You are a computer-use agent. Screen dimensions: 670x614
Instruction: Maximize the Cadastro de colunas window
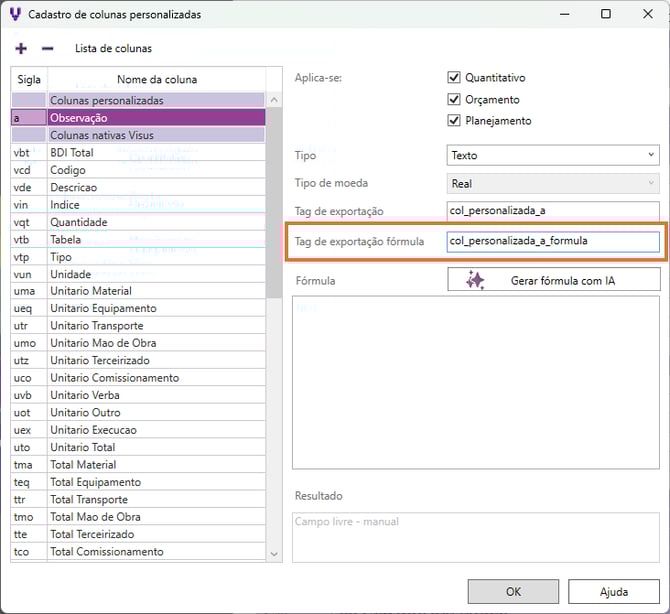point(606,14)
